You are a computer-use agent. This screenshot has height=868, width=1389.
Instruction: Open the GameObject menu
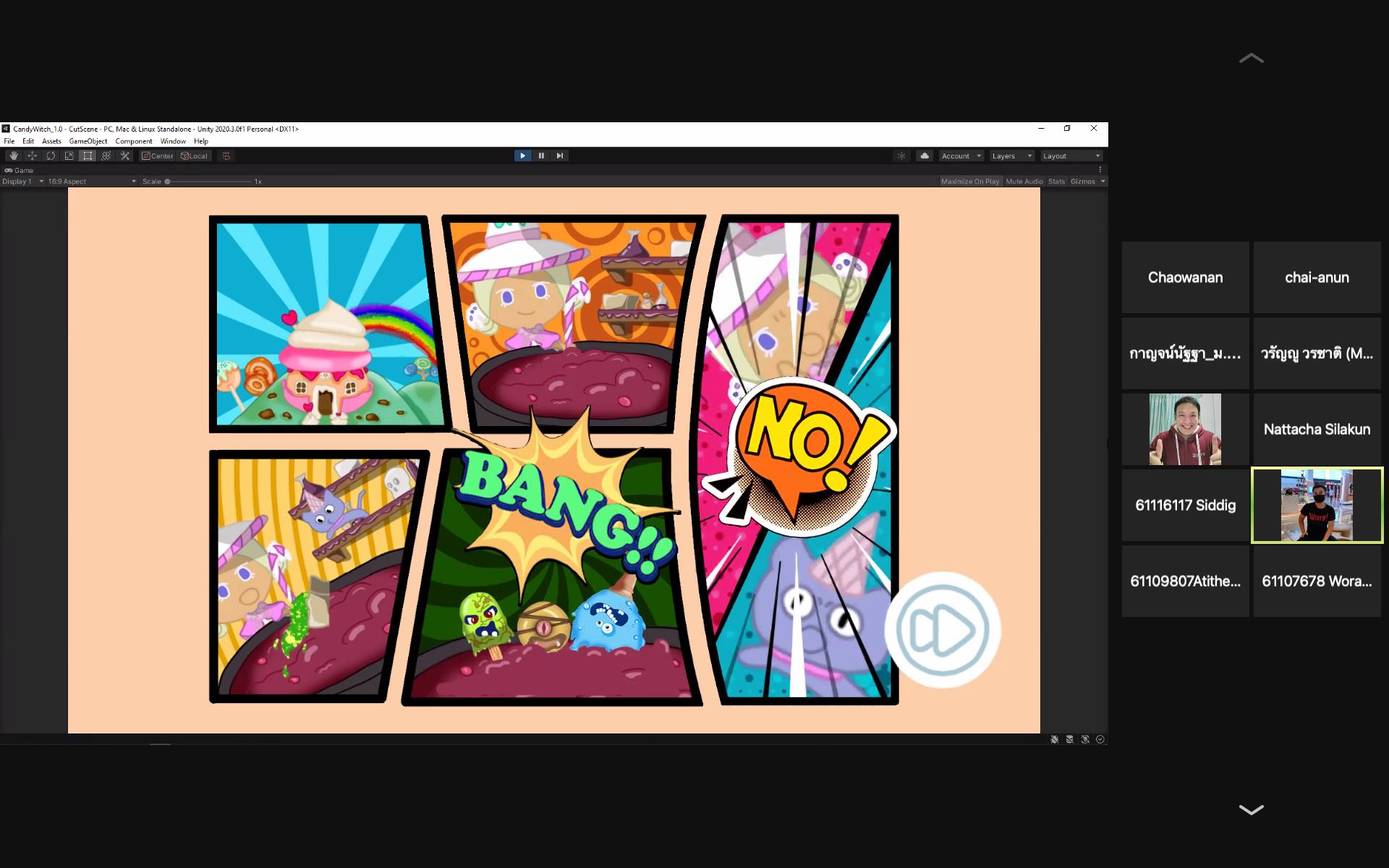click(x=88, y=141)
